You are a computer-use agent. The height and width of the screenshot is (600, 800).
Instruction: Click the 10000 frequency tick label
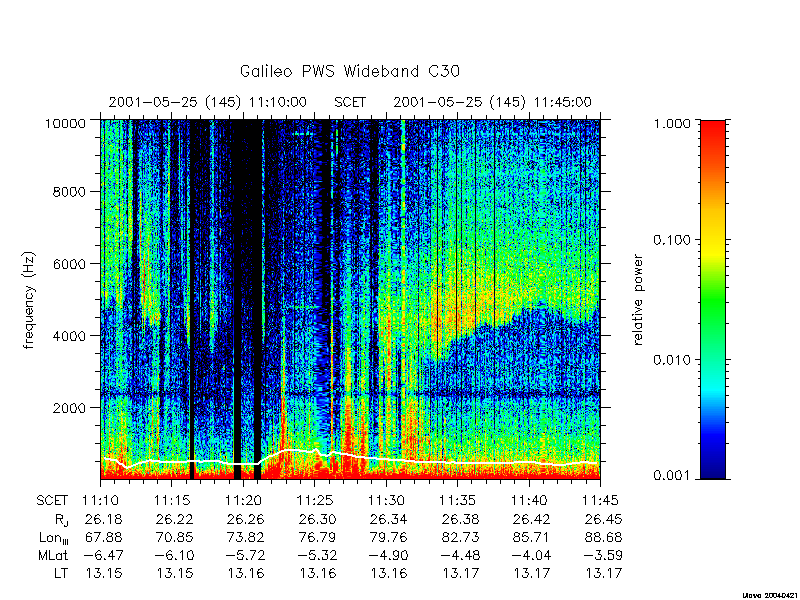[67, 123]
